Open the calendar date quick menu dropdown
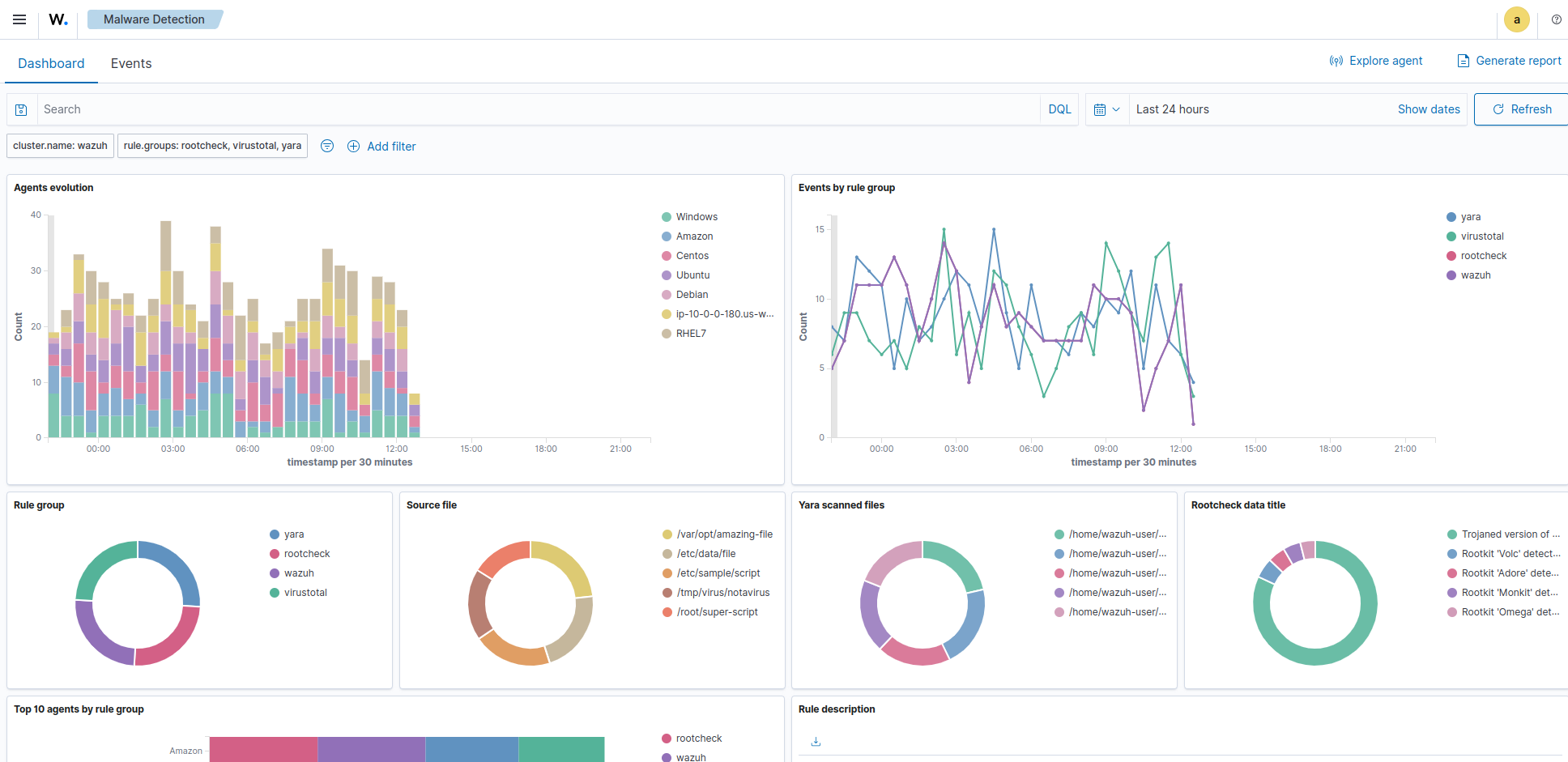This screenshot has height=762, width=1568. click(x=1106, y=109)
